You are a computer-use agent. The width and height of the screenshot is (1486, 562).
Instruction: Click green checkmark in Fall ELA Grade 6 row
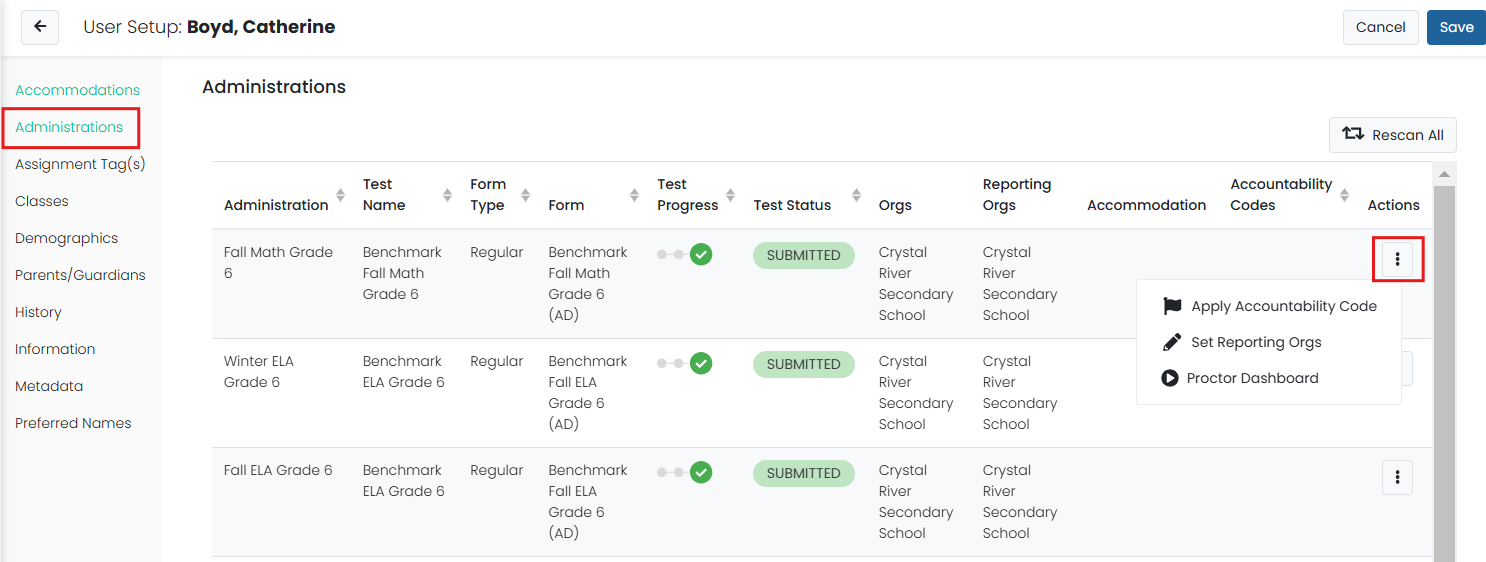tap(701, 472)
